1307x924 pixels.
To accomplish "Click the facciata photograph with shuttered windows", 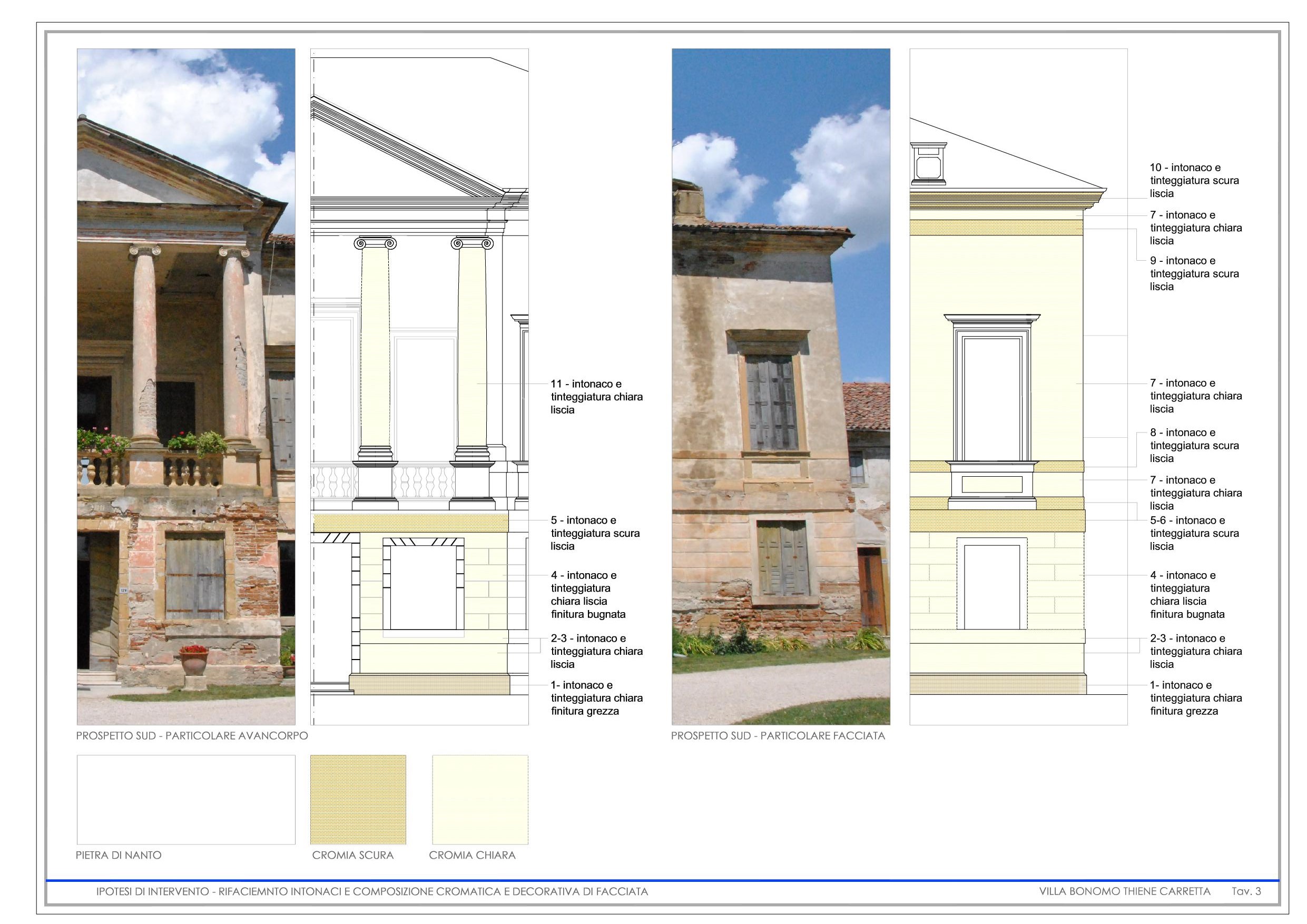I will tap(780, 386).
